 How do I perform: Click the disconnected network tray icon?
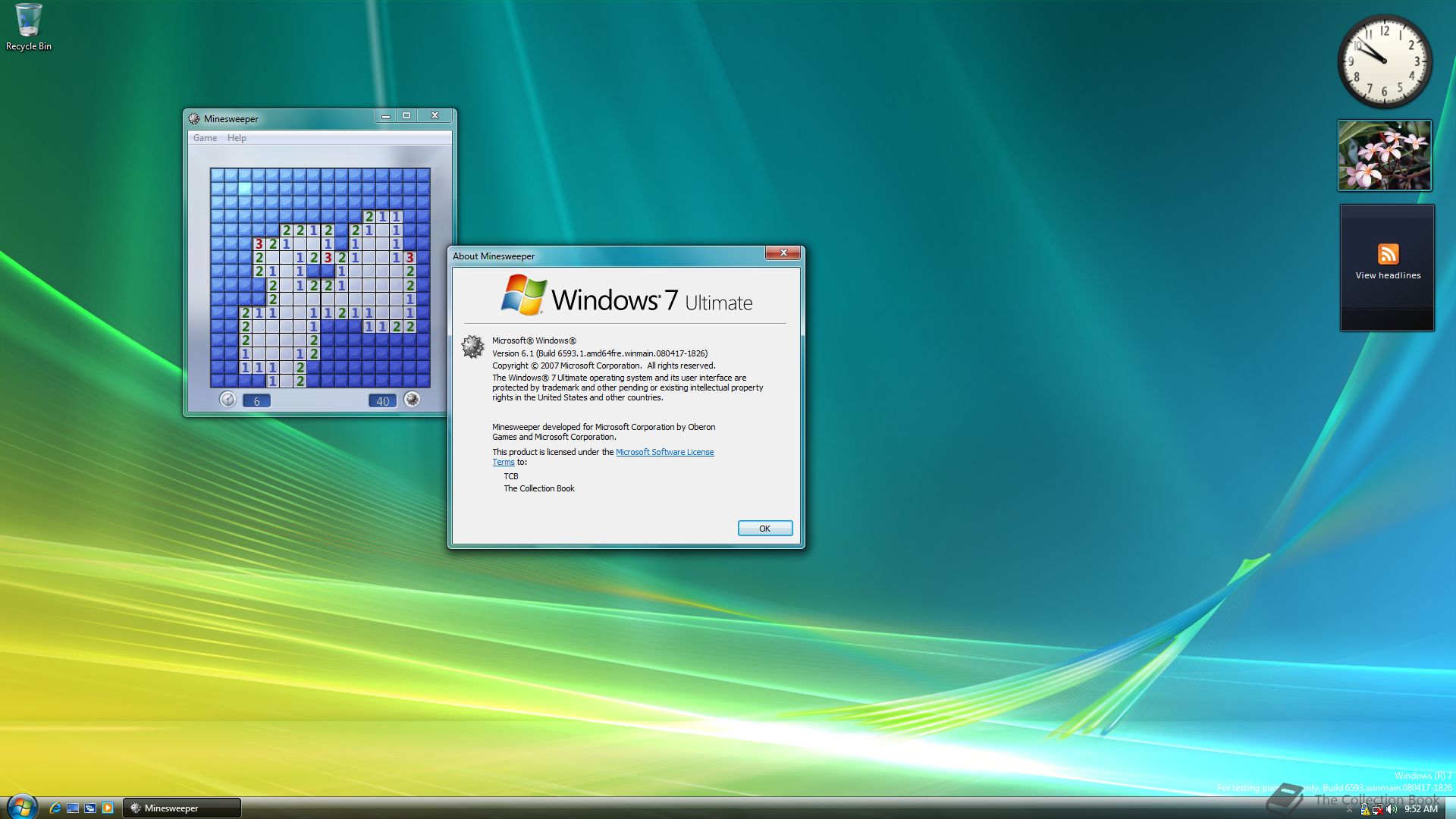(x=1377, y=809)
